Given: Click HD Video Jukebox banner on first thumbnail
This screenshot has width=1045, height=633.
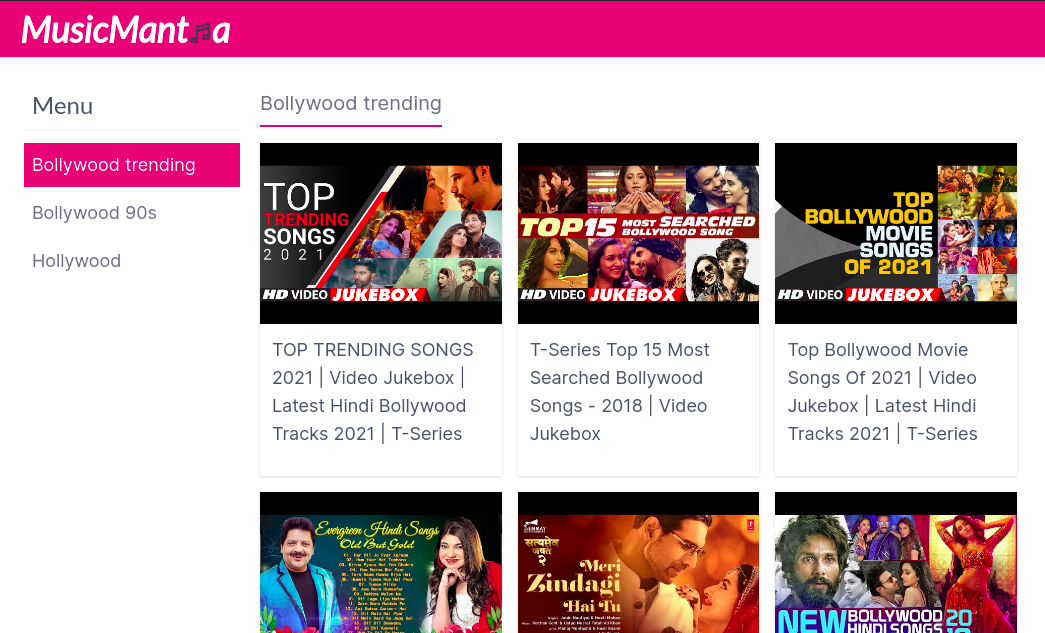Looking at the screenshot, I should (341, 295).
